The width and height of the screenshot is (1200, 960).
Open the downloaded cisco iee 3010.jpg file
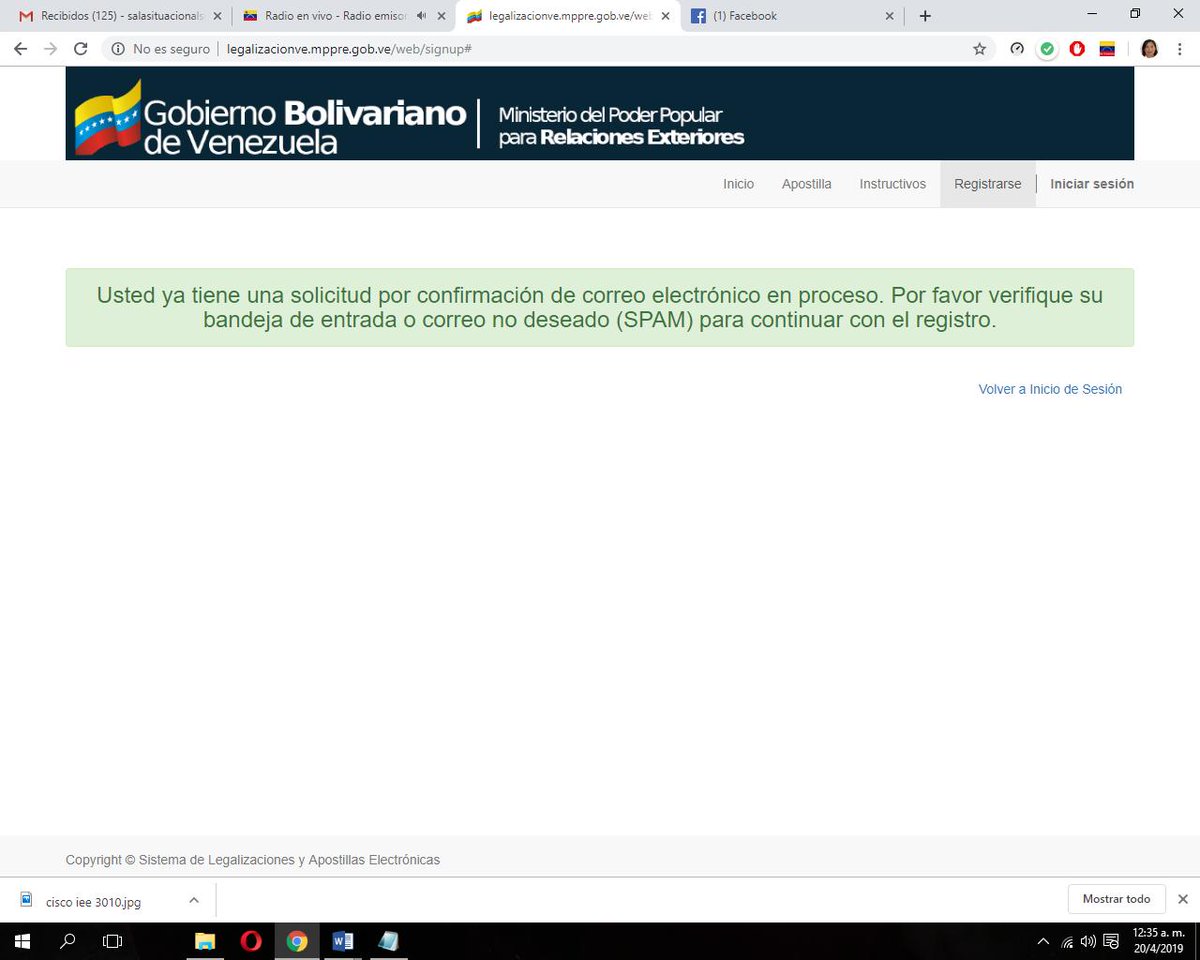(x=93, y=901)
